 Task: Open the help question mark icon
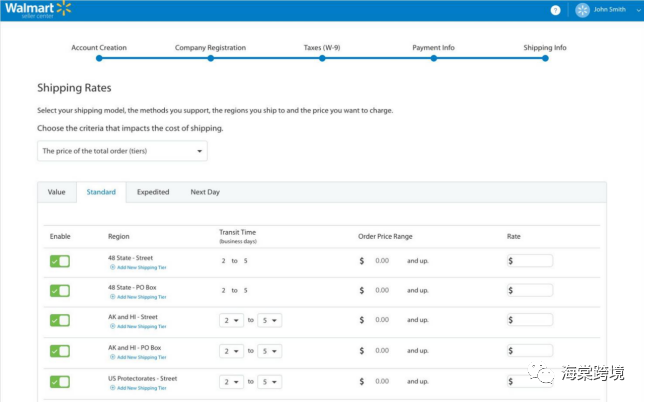point(555,10)
